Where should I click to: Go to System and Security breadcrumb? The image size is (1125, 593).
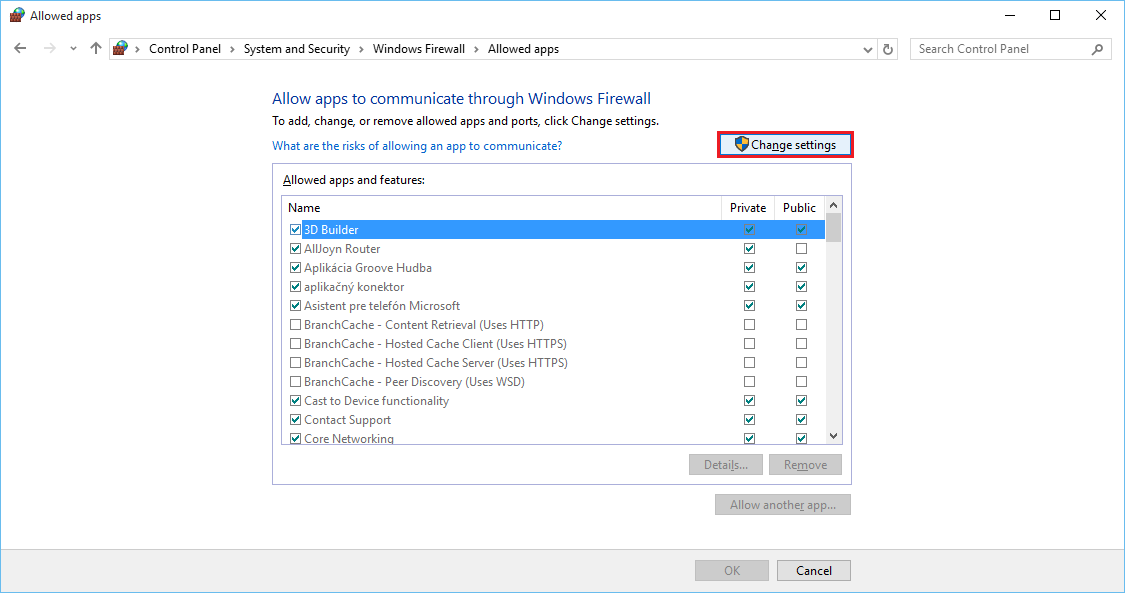296,49
